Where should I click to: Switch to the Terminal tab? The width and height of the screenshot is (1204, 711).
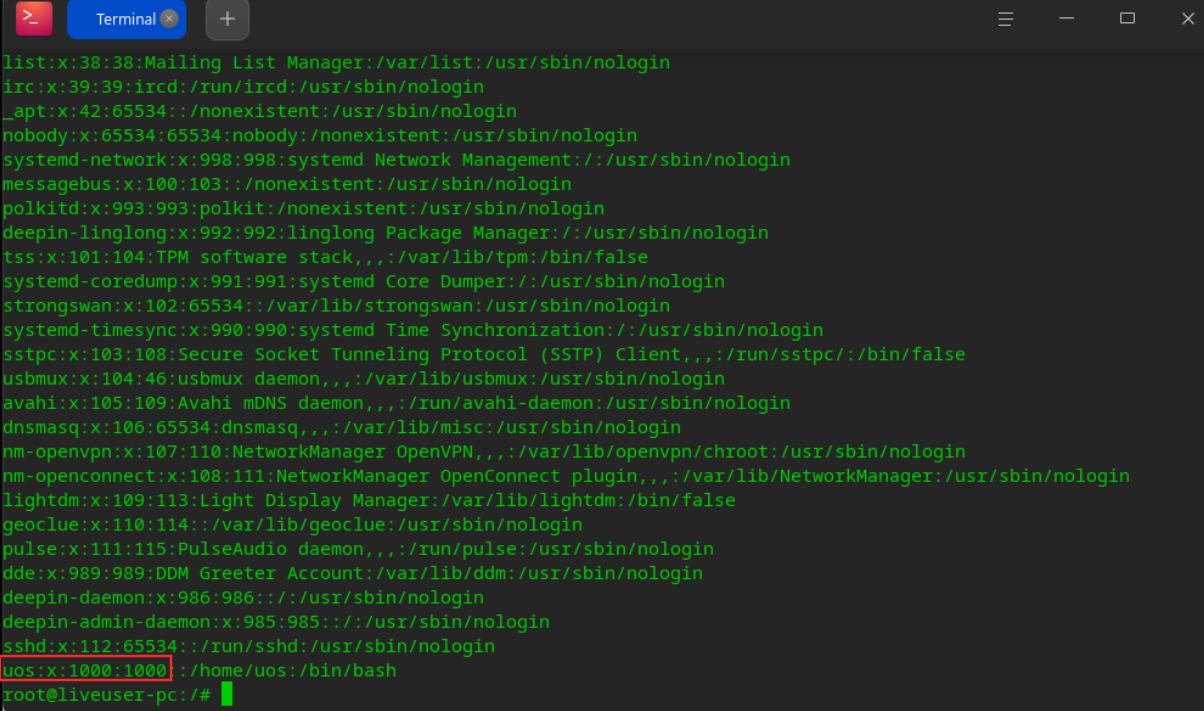[118, 19]
